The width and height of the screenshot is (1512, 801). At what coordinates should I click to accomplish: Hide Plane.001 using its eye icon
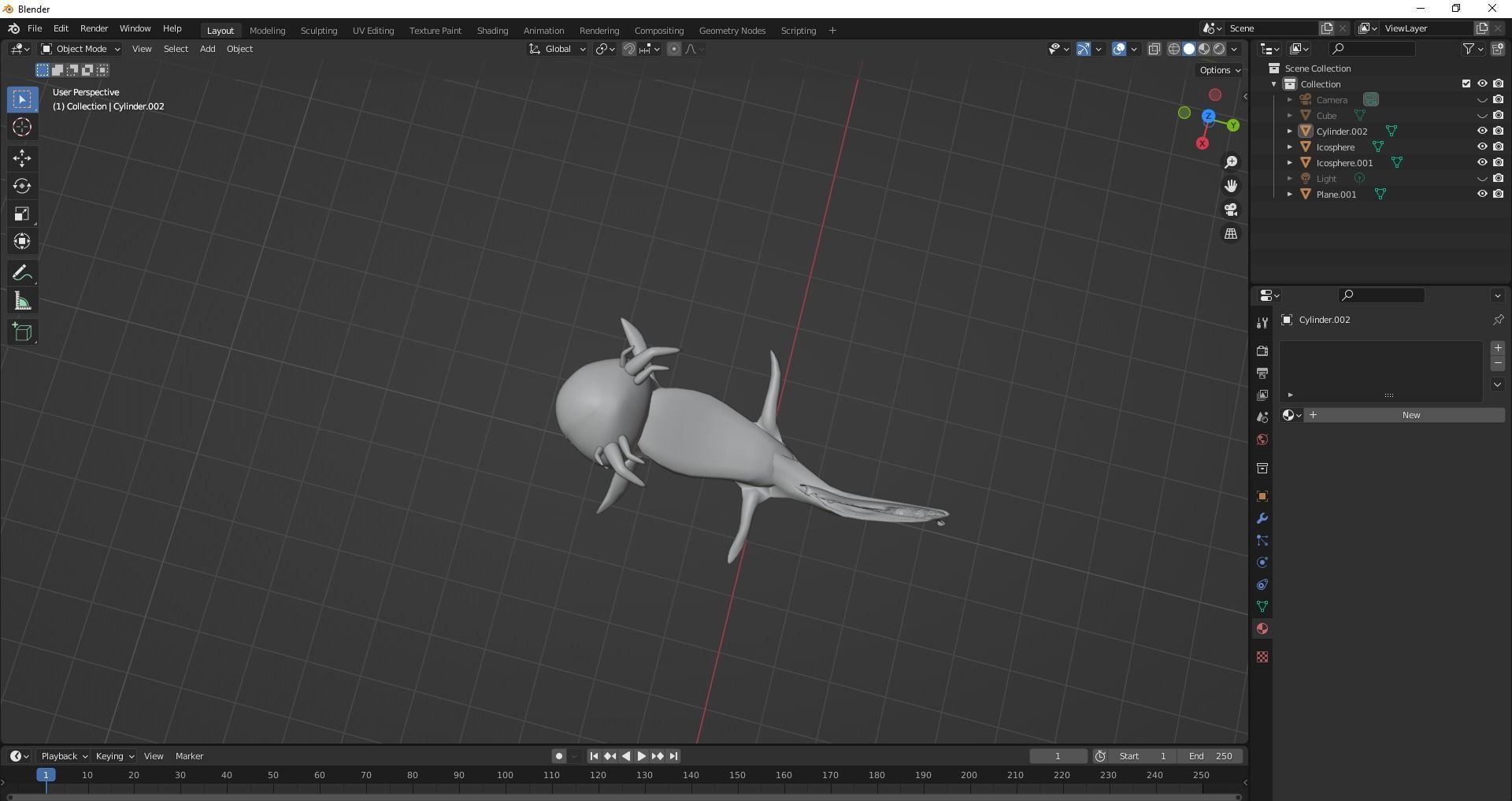click(x=1482, y=195)
